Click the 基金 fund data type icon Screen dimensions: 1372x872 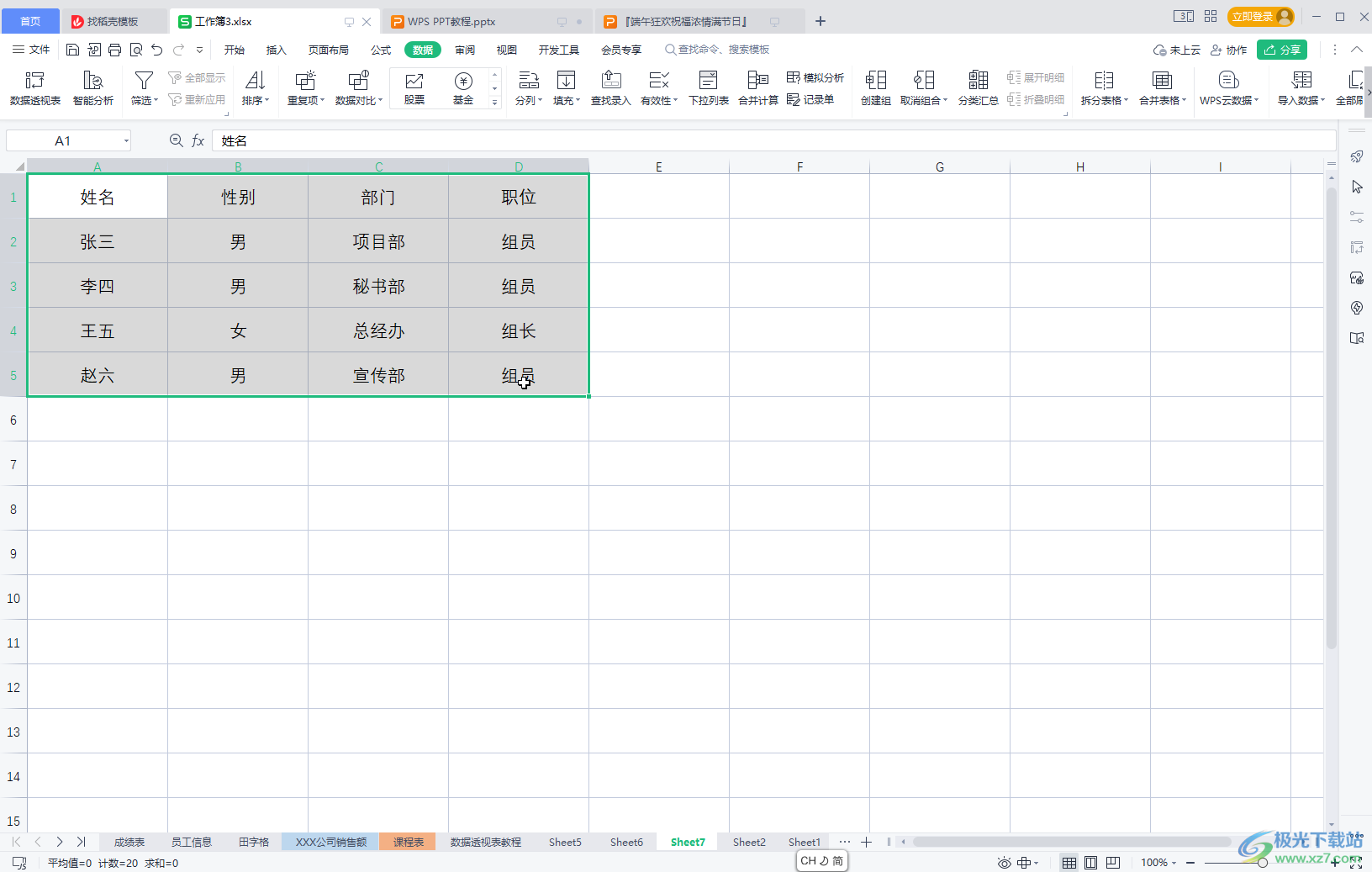pyautogui.click(x=463, y=88)
